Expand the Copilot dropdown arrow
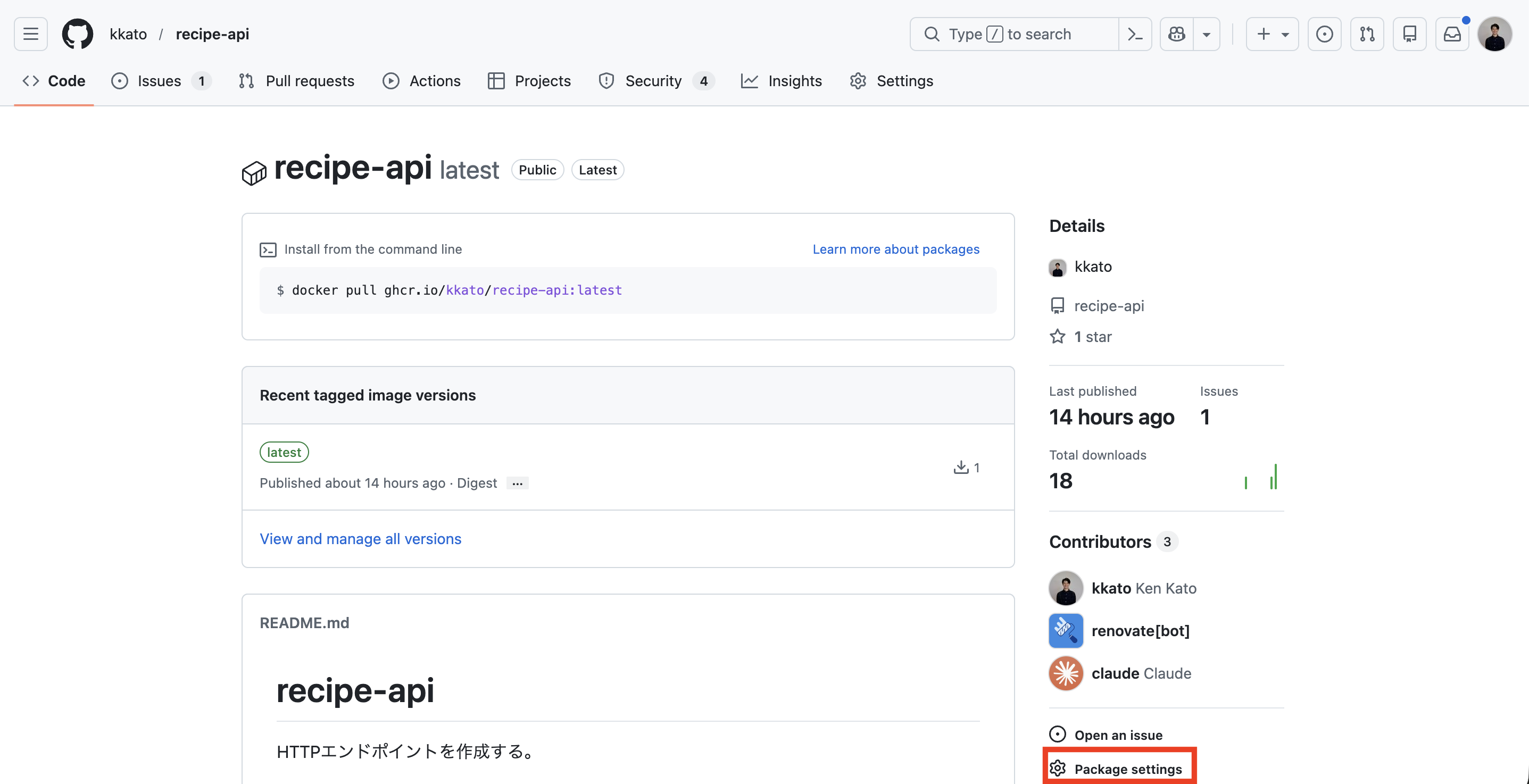1529x784 pixels. click(1207, 34)
